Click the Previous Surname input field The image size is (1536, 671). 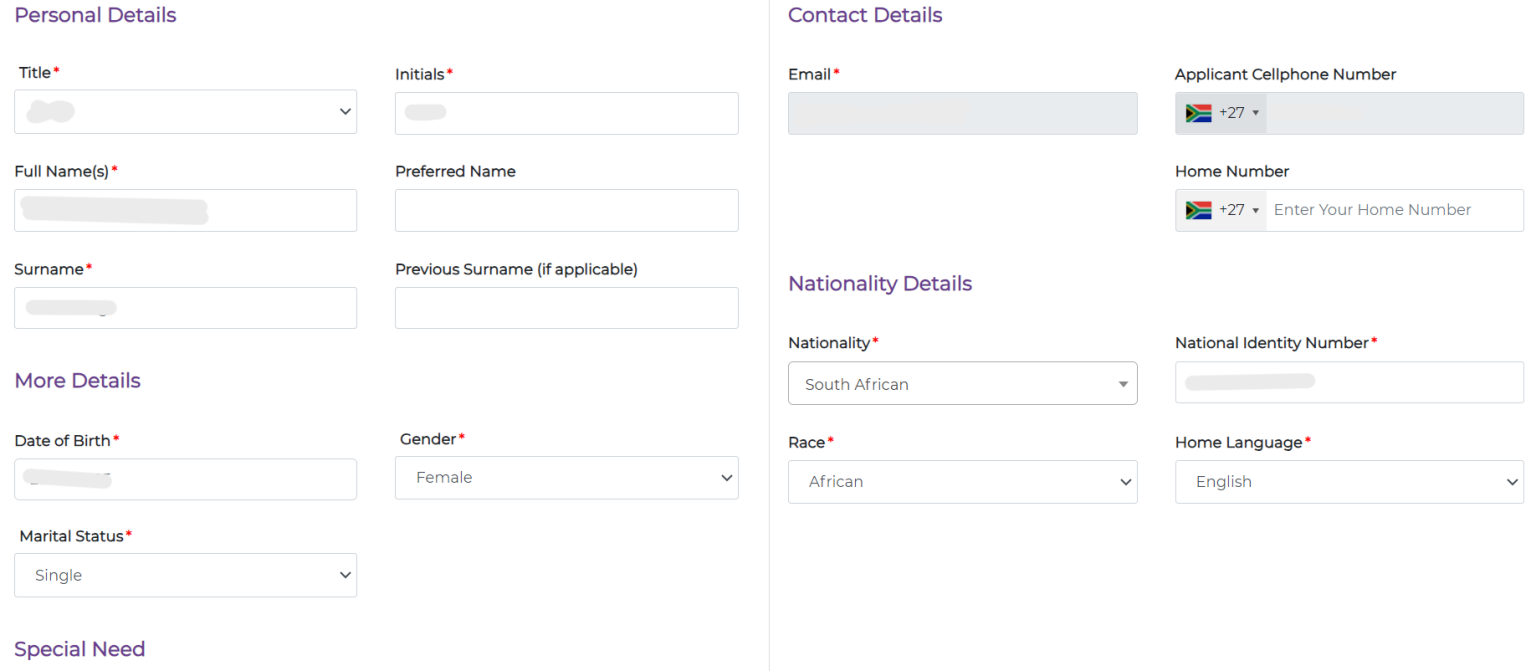[566, 307]
